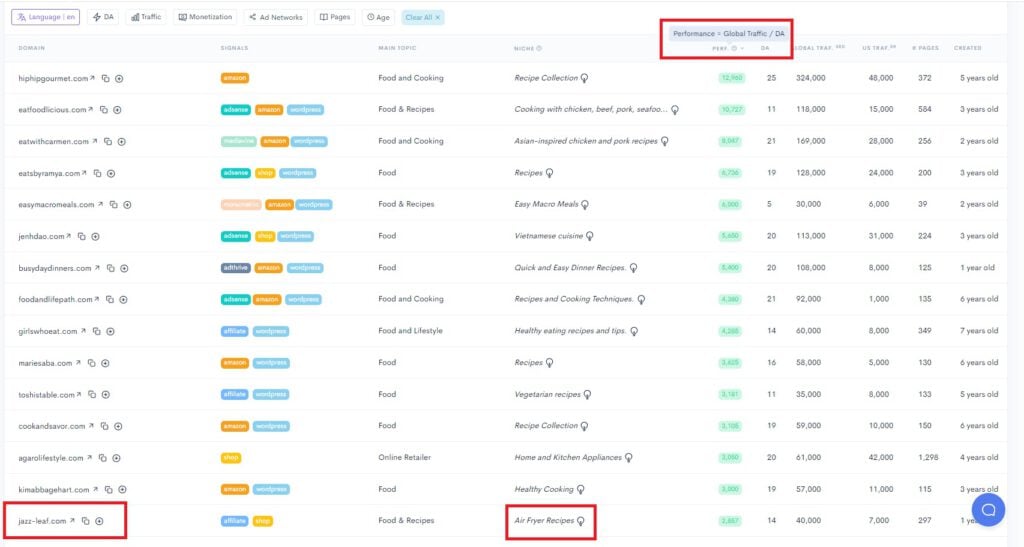This screenshot has height=547, width=1024.
Task: Open eatwithcarmen.com via its external arrow icon
Action: pos(95,141)
